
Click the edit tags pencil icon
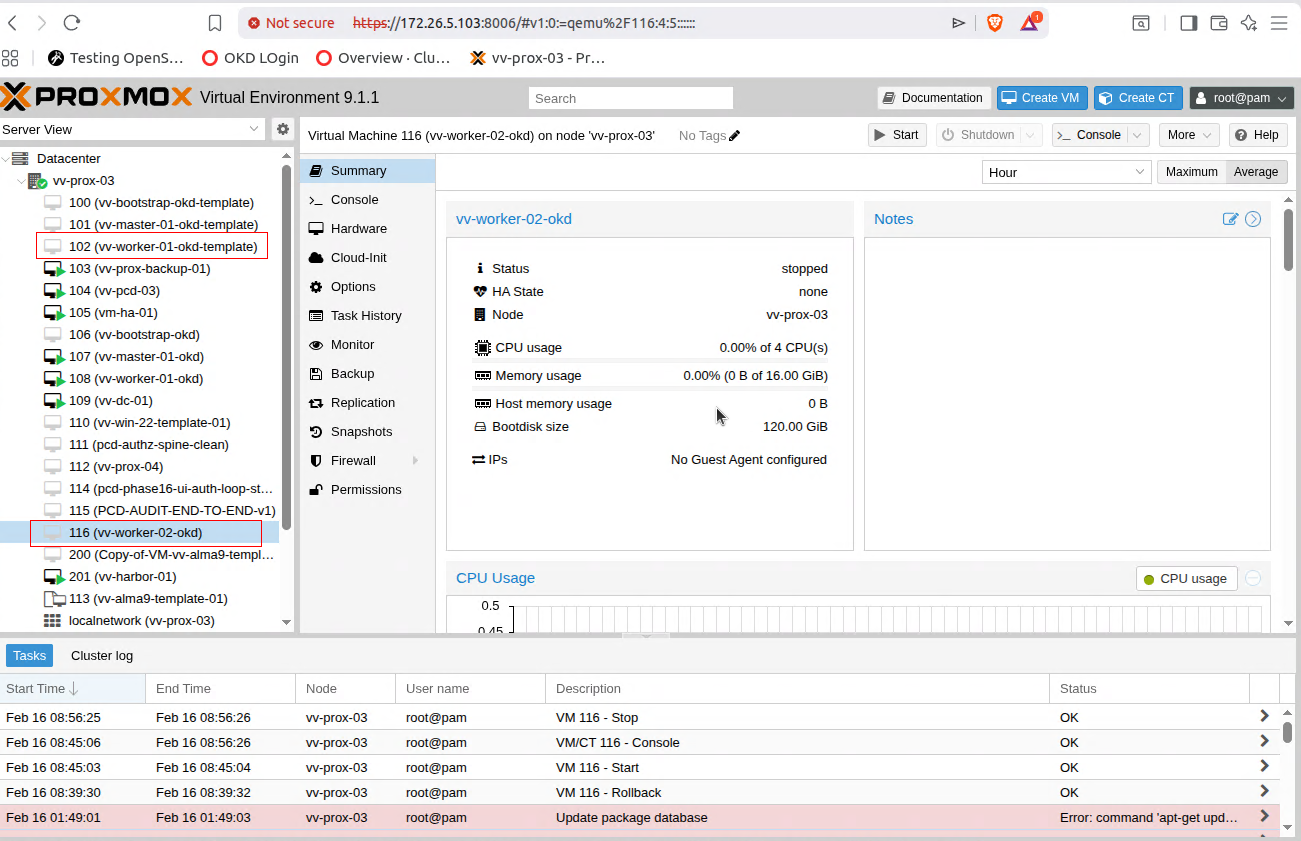[735, 136]
